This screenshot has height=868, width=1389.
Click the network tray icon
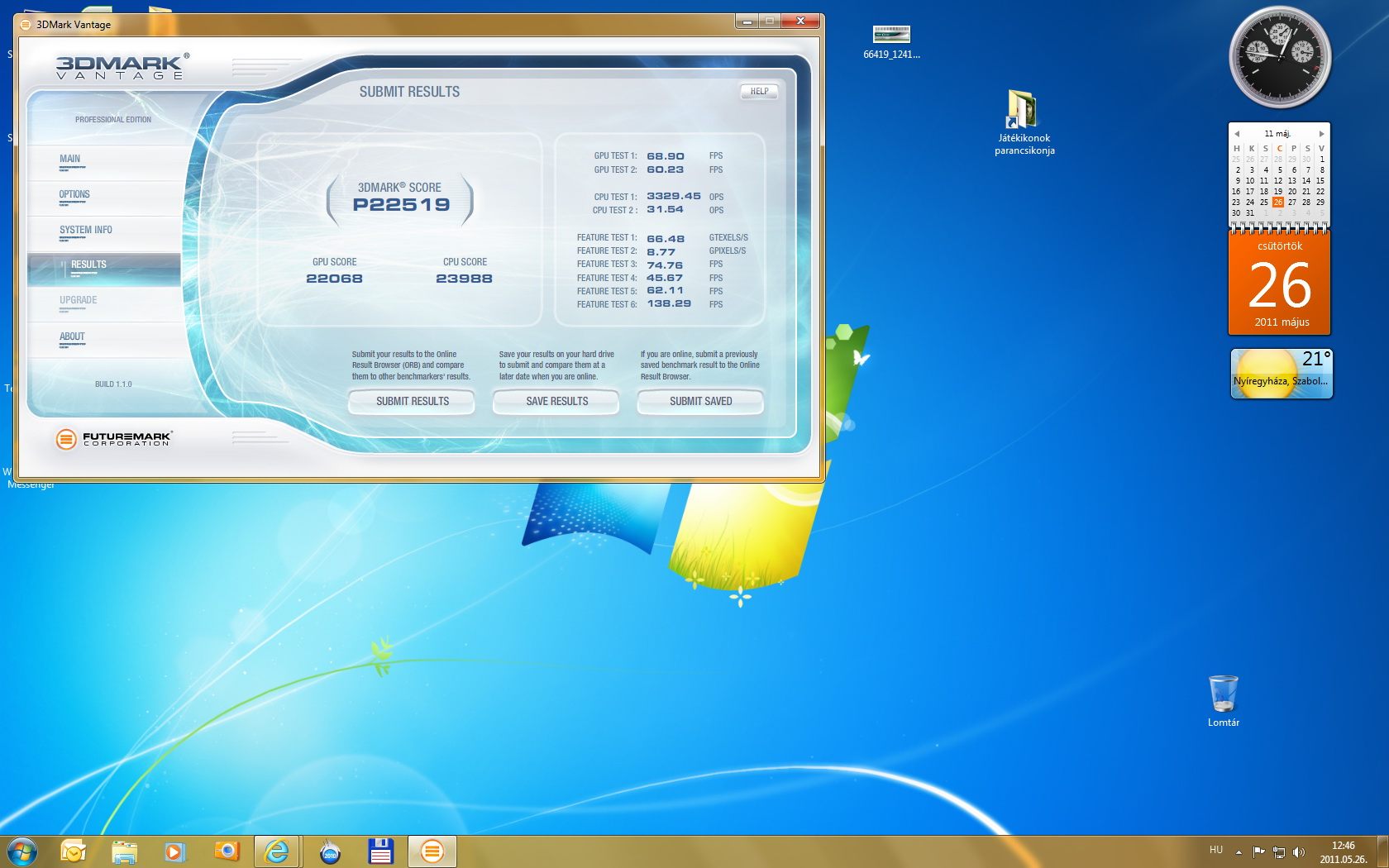(1279, 851)
